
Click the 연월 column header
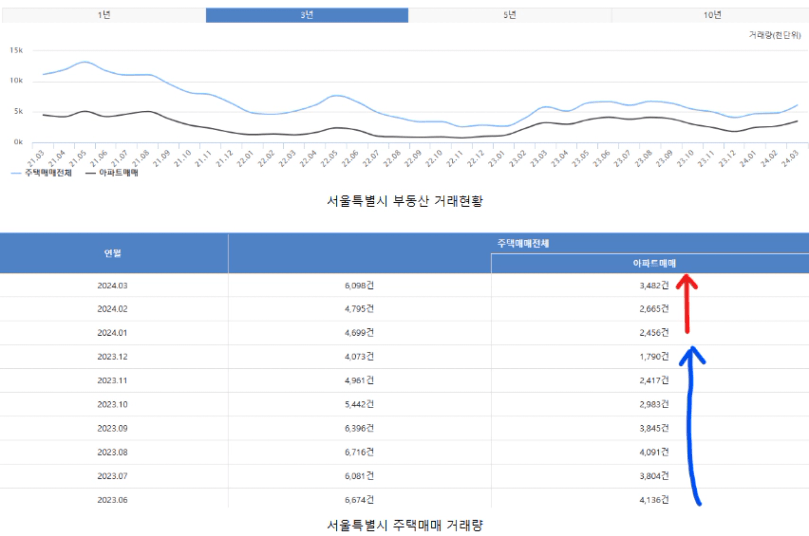pos(112,253)
